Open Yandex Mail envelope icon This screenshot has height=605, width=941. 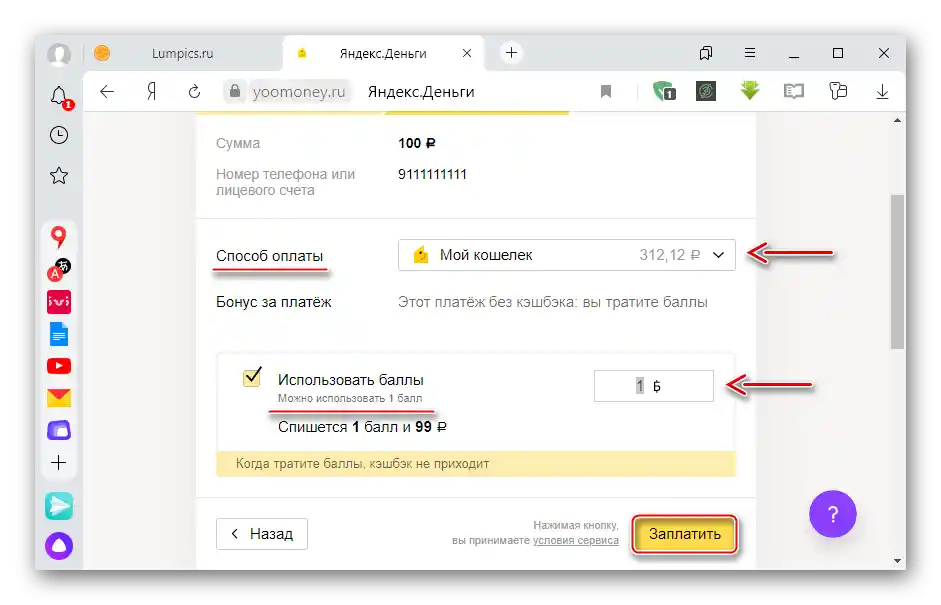click(x=59, y=398)
